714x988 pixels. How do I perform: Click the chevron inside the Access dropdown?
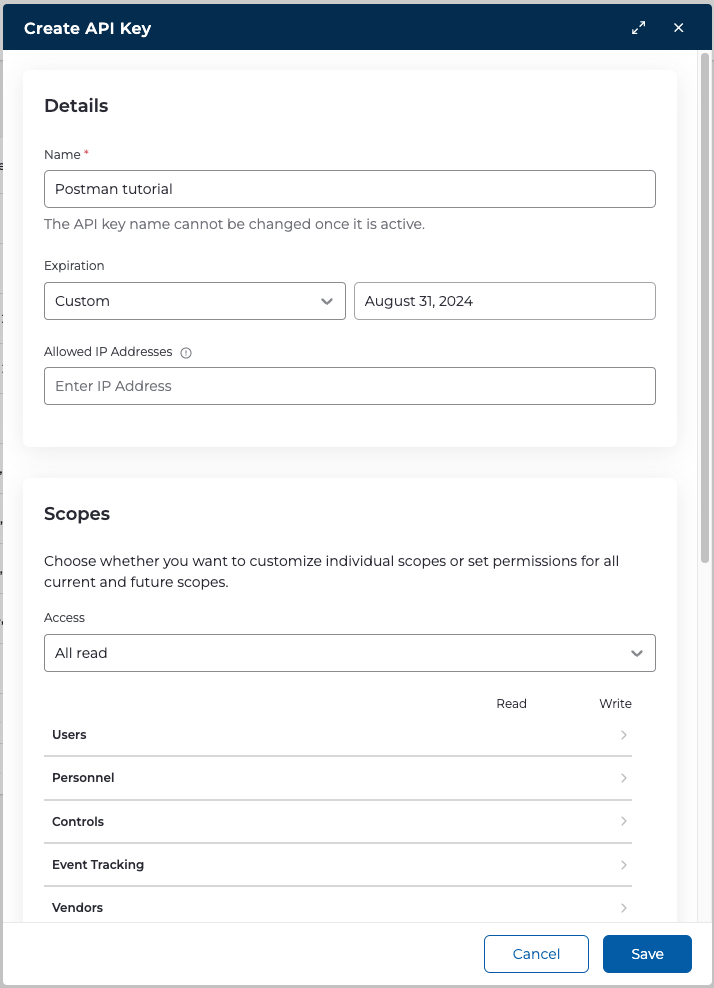point(637,653)
